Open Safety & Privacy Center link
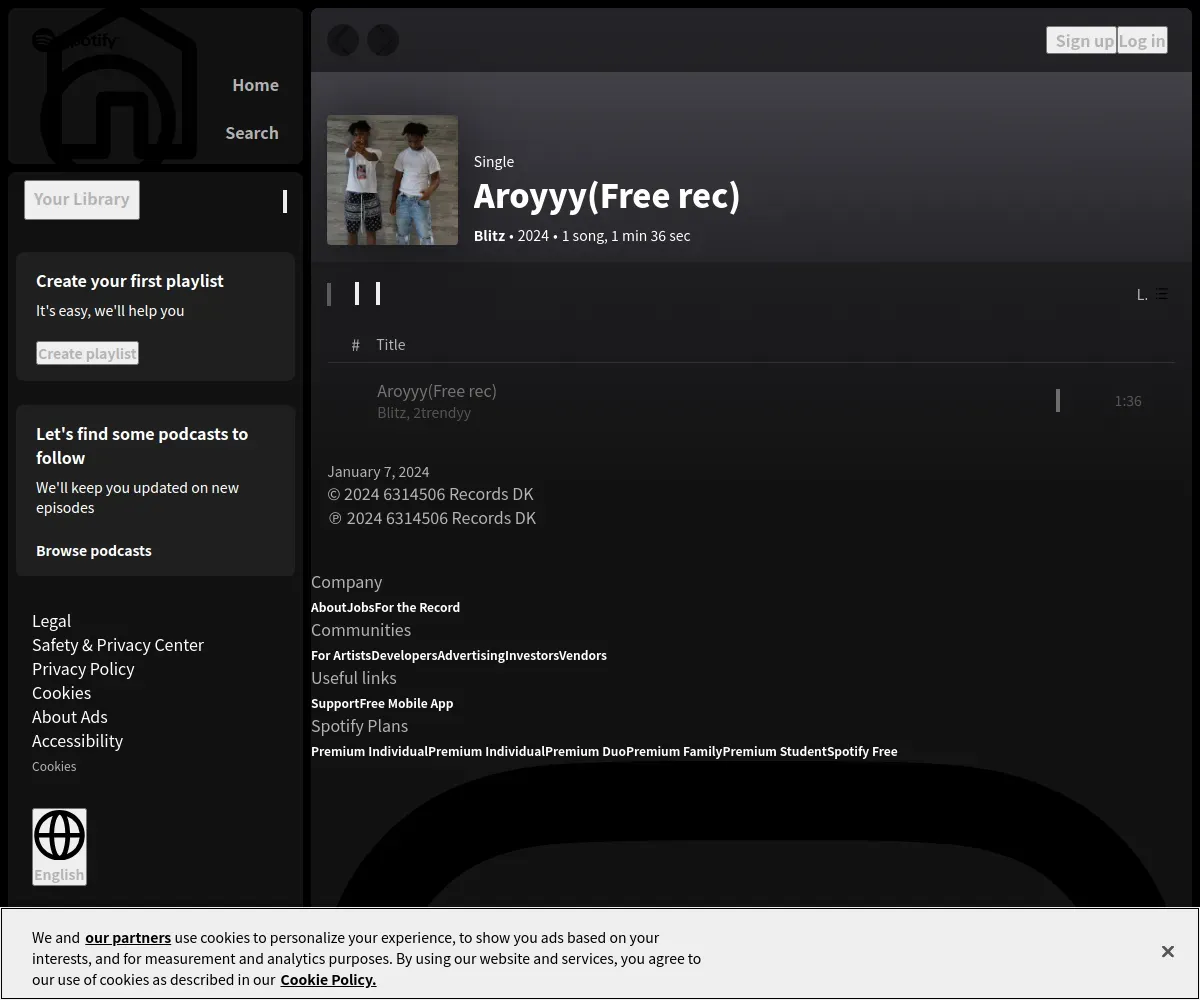The width and height of the screenshot is (1200, 1000). 118,645
